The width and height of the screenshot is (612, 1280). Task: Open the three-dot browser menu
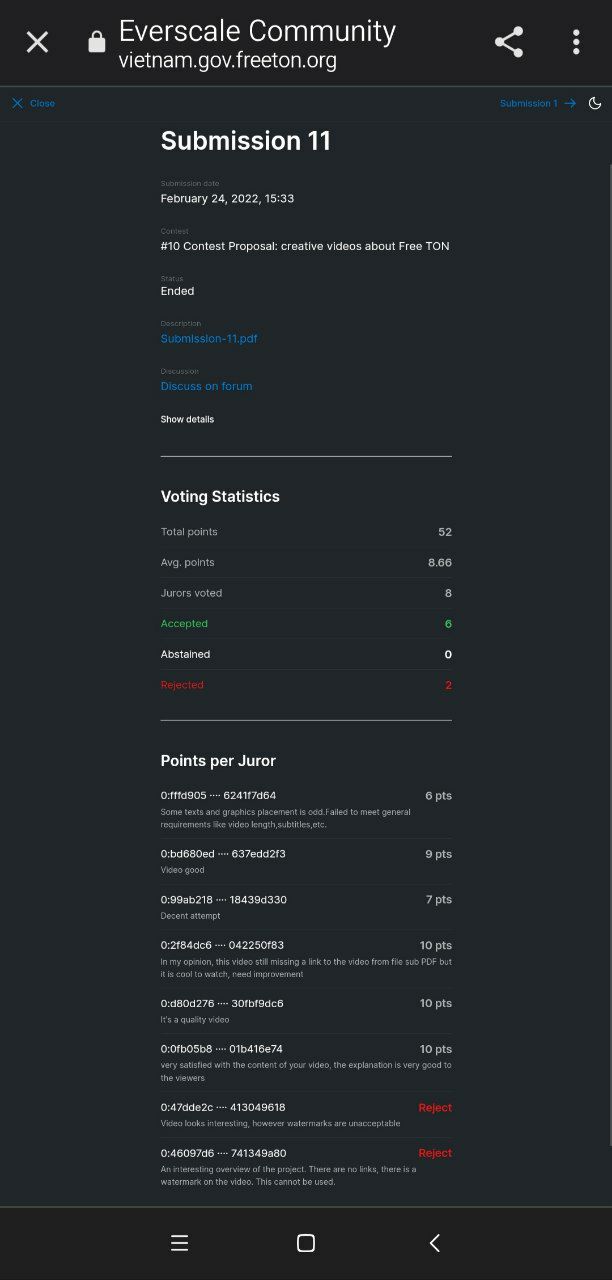click(x=576, y=42)
